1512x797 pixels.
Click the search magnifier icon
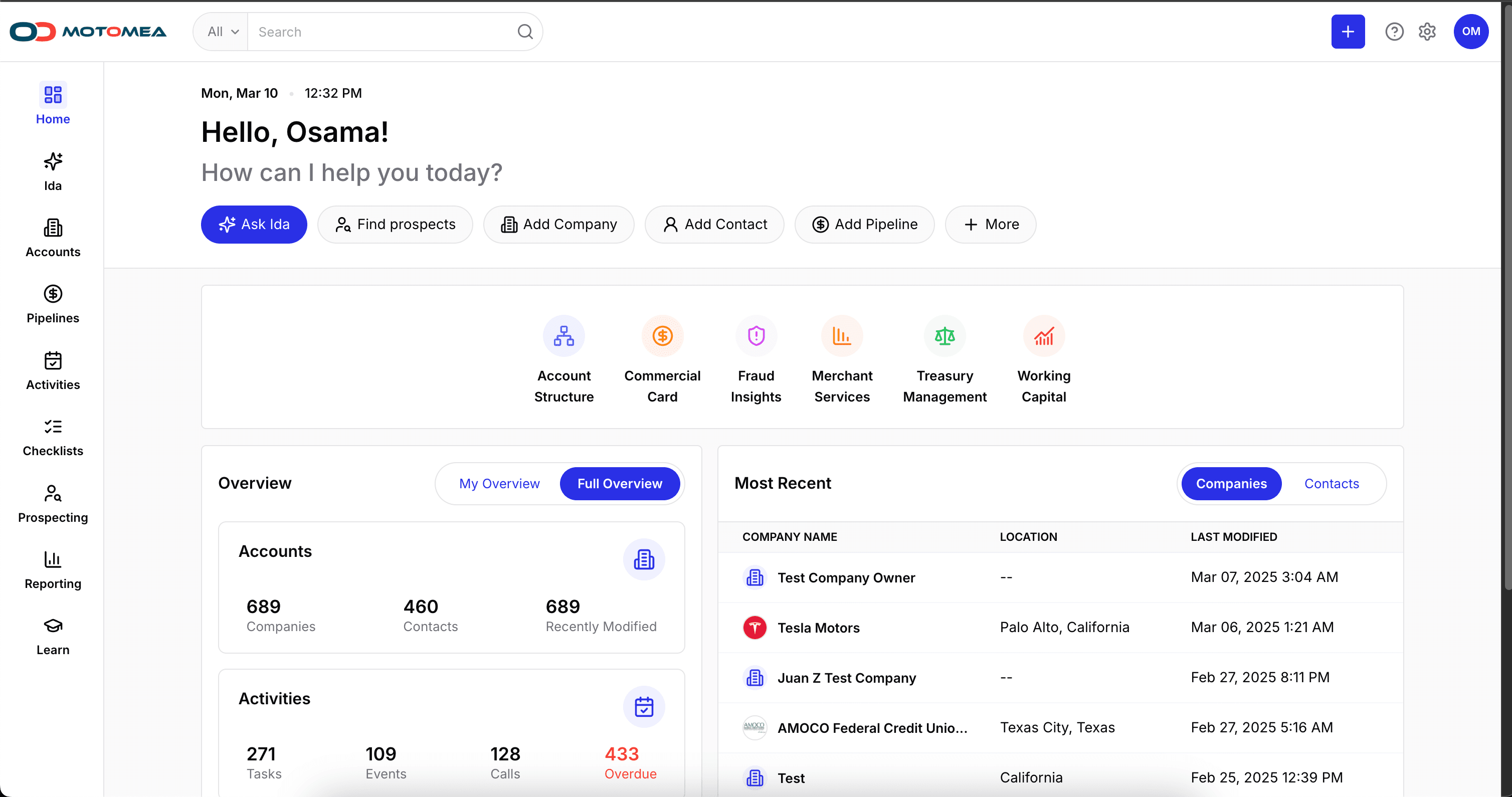point(525,32)
